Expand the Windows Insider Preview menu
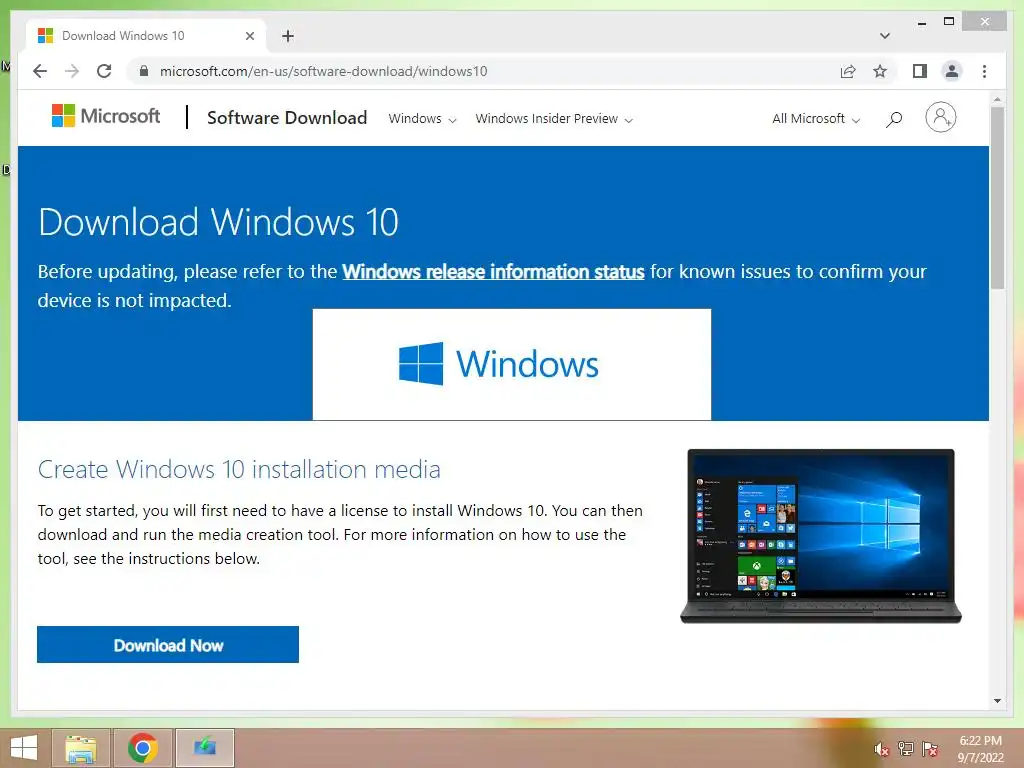1024x768 pixels. pyautogui.click(x=554, y=119)
